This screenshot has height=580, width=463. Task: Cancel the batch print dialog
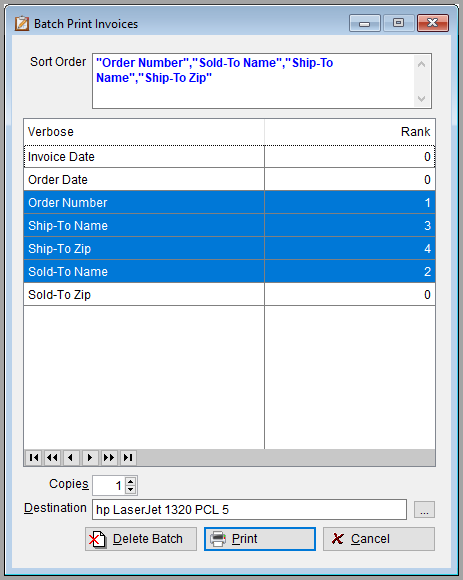coord(379,539)
